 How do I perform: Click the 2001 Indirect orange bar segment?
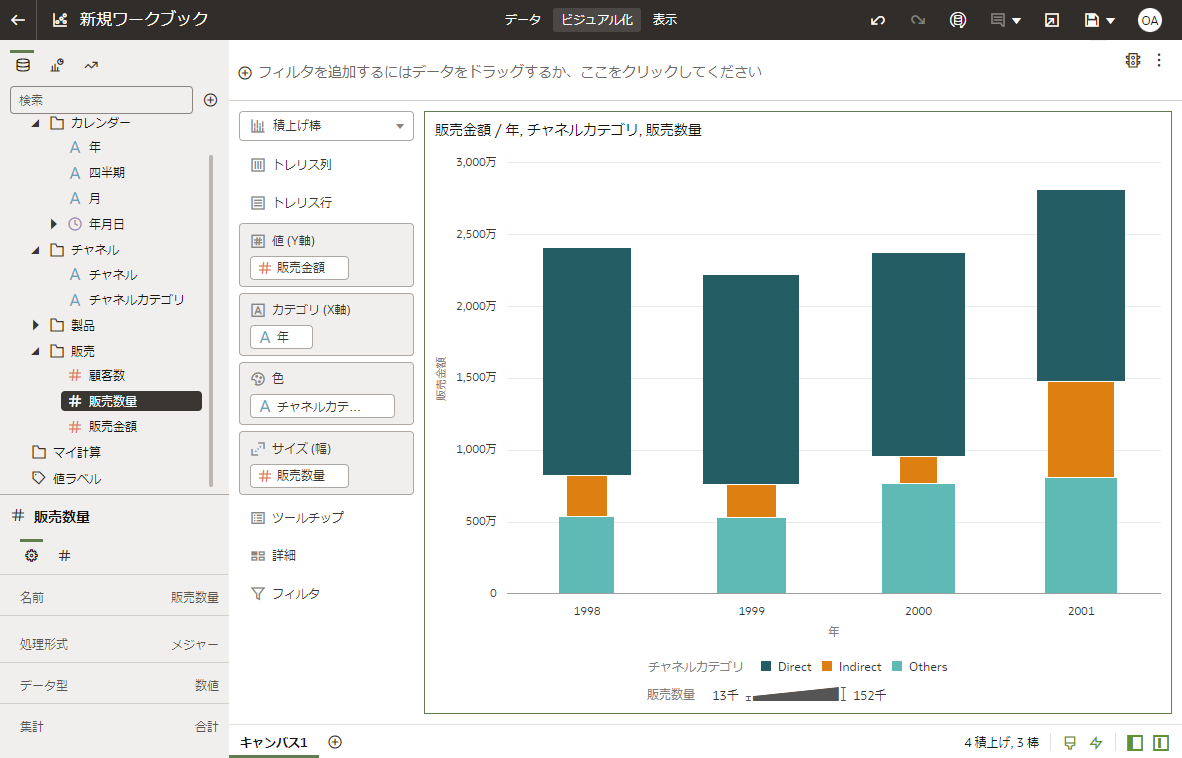(x=1080, y=429)
